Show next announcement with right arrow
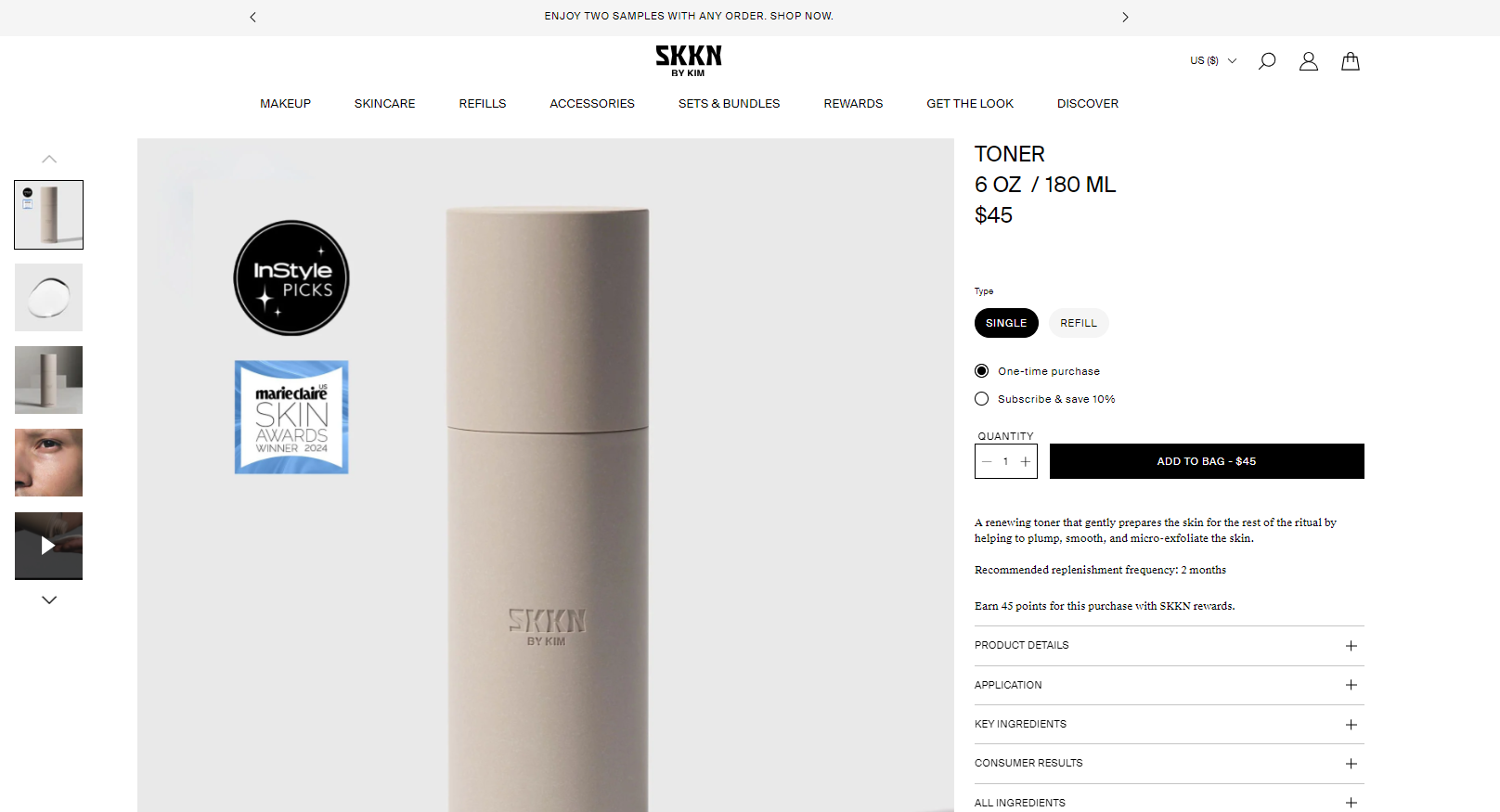 point(1125,17)
